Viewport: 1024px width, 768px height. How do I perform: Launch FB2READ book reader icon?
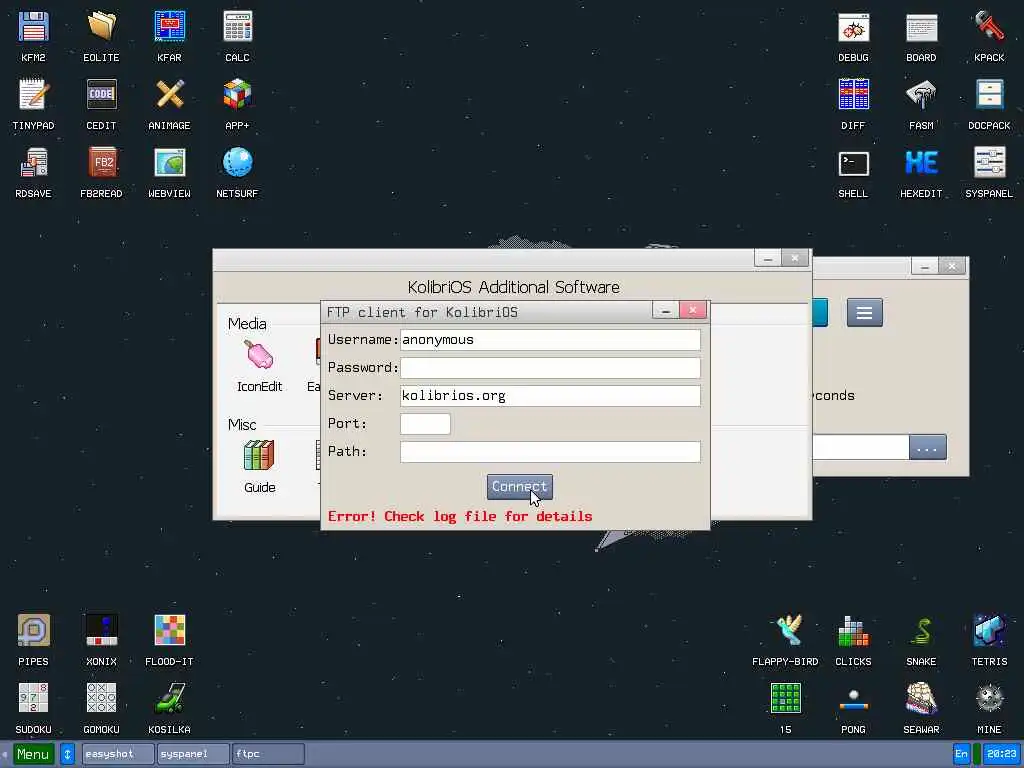(101, 163)
